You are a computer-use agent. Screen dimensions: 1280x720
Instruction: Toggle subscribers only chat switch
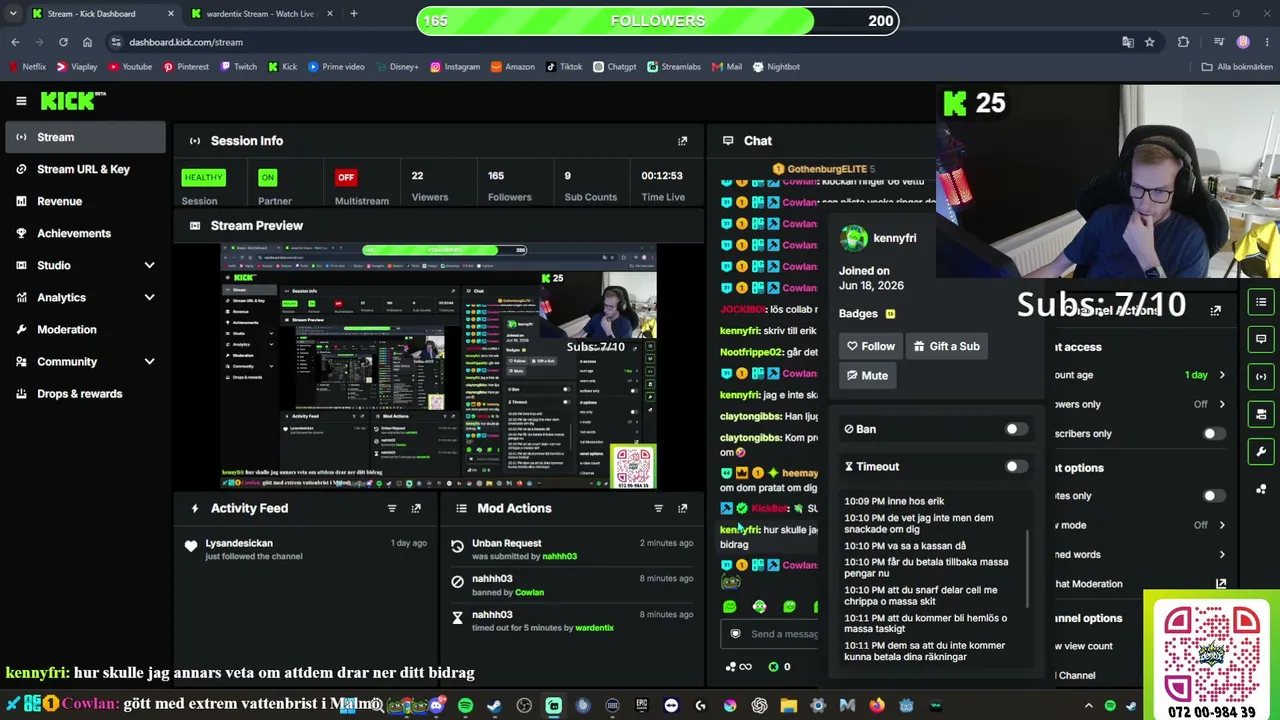click(1213, 434)
